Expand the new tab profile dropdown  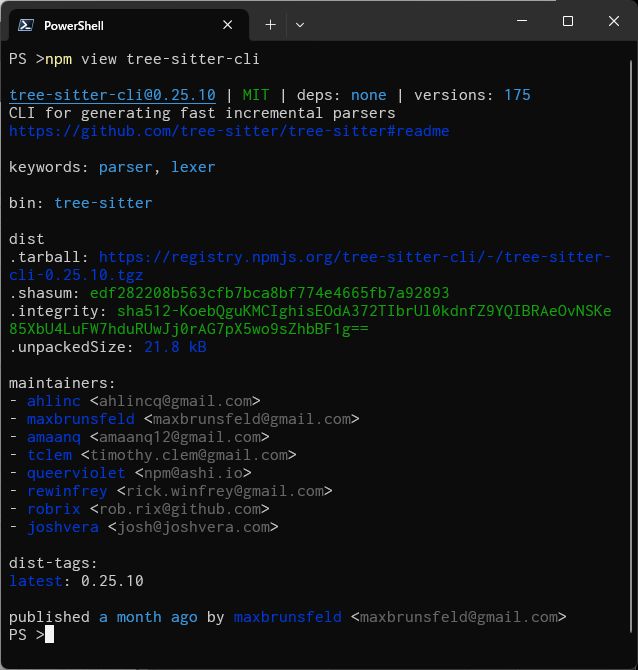coord(300,25)
